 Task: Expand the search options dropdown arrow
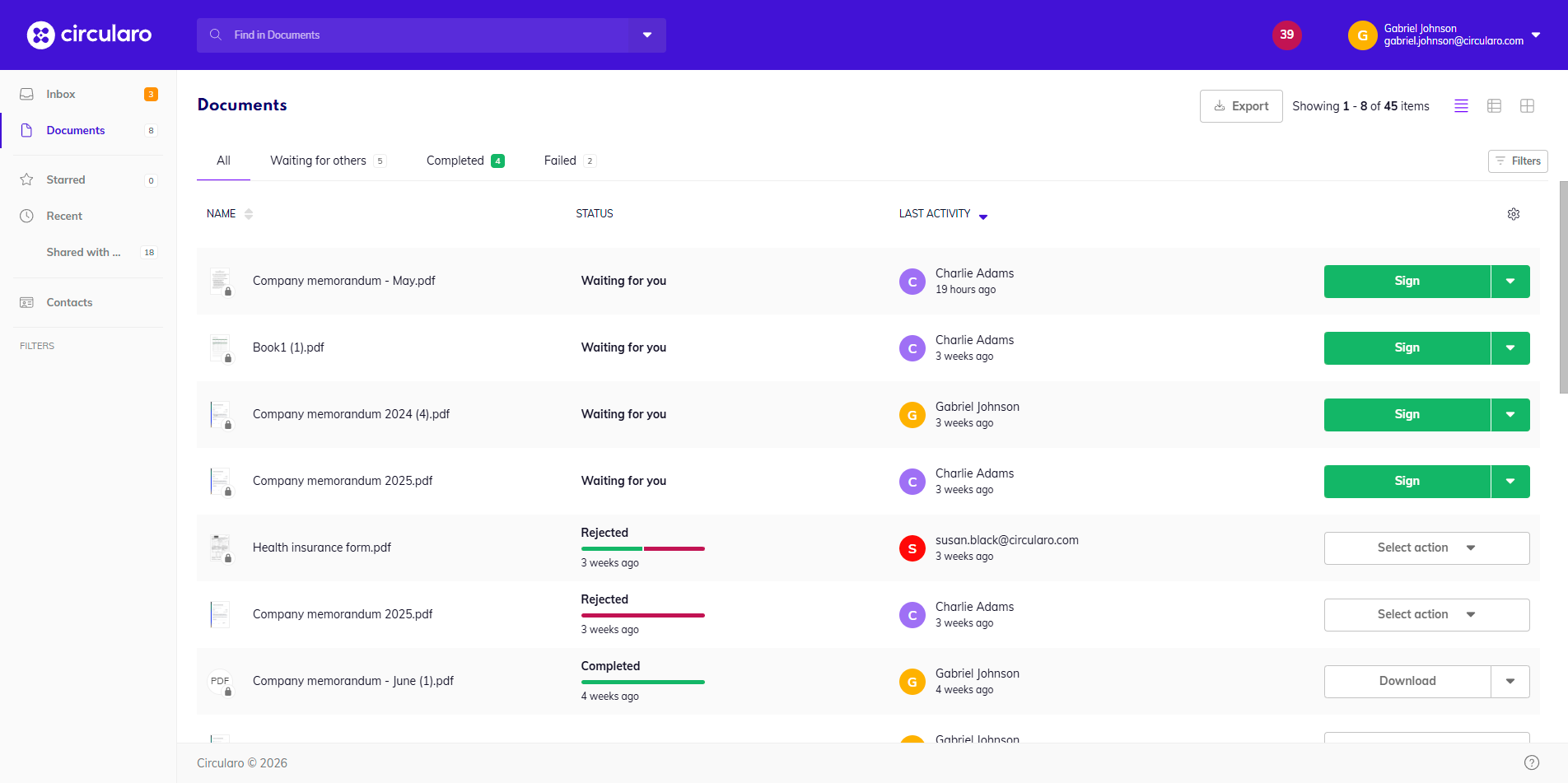(647, 35)
